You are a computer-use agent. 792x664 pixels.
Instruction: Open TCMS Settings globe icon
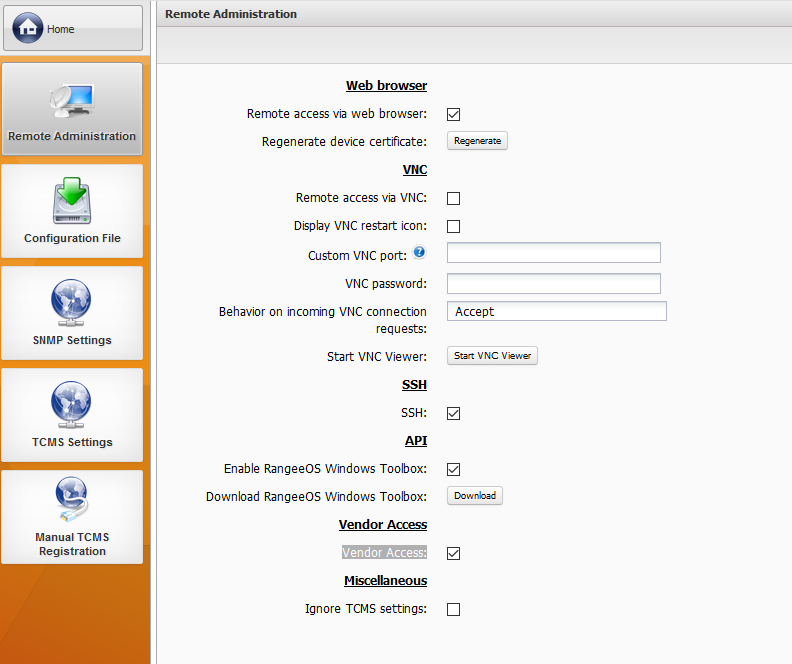tap(72, 405)
